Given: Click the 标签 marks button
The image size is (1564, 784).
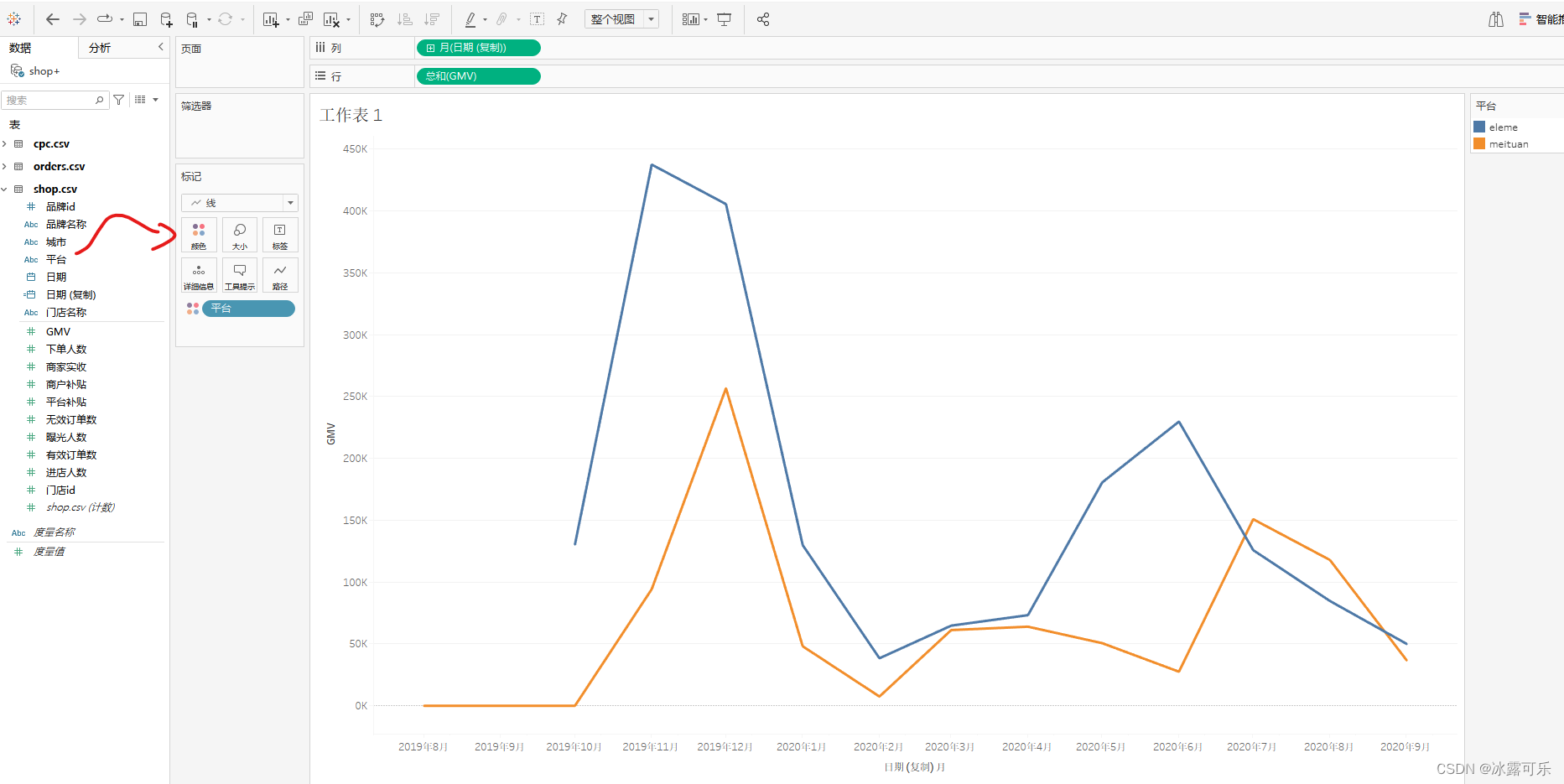Looking at the screenshot, I should (x=280, y=235).
